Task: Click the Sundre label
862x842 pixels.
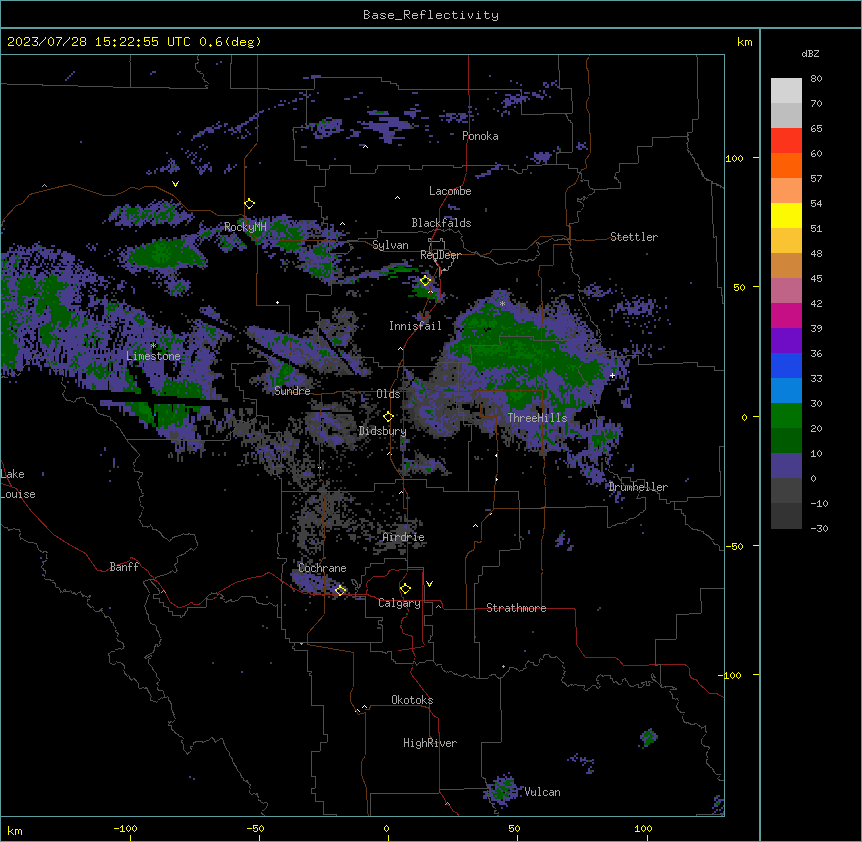Action: (292, 391)
